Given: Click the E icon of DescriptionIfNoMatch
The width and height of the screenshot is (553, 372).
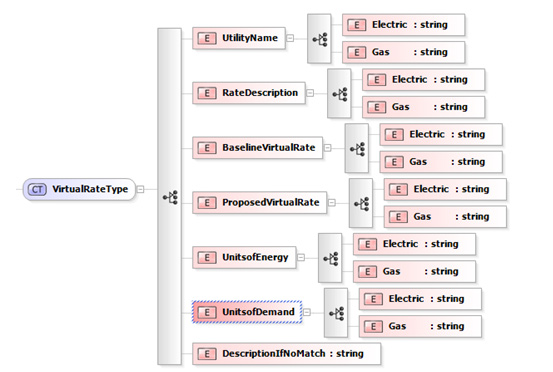Looking at the screenshot, I should pos(207,354).
